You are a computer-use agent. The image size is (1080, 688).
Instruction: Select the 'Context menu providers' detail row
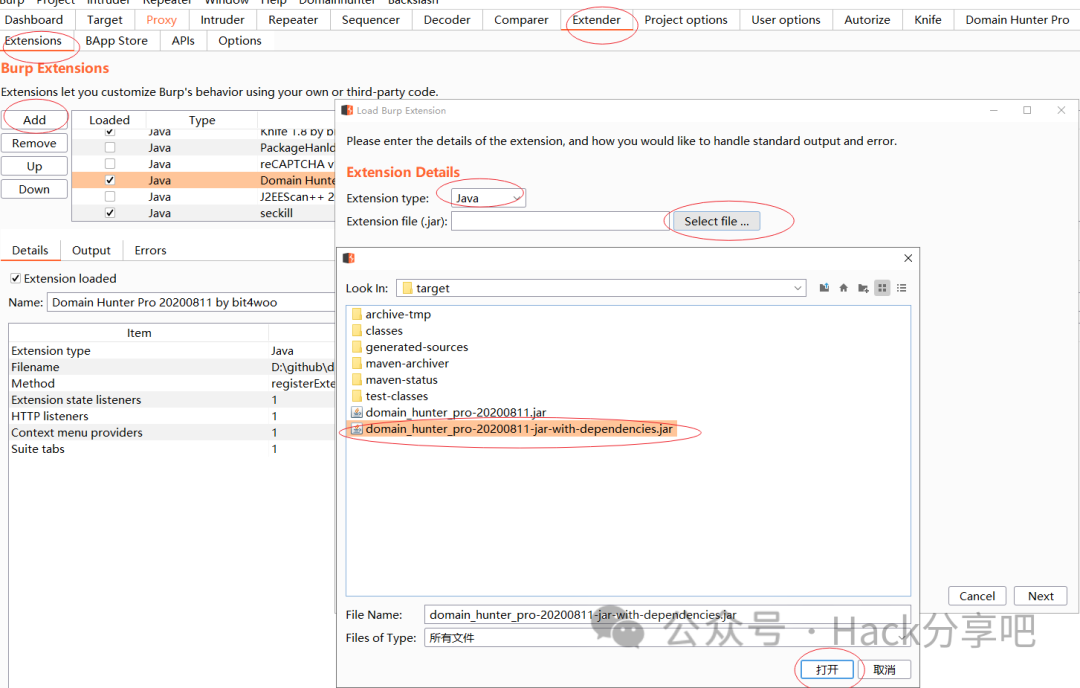pyautogui.click(x=172, y=432)
